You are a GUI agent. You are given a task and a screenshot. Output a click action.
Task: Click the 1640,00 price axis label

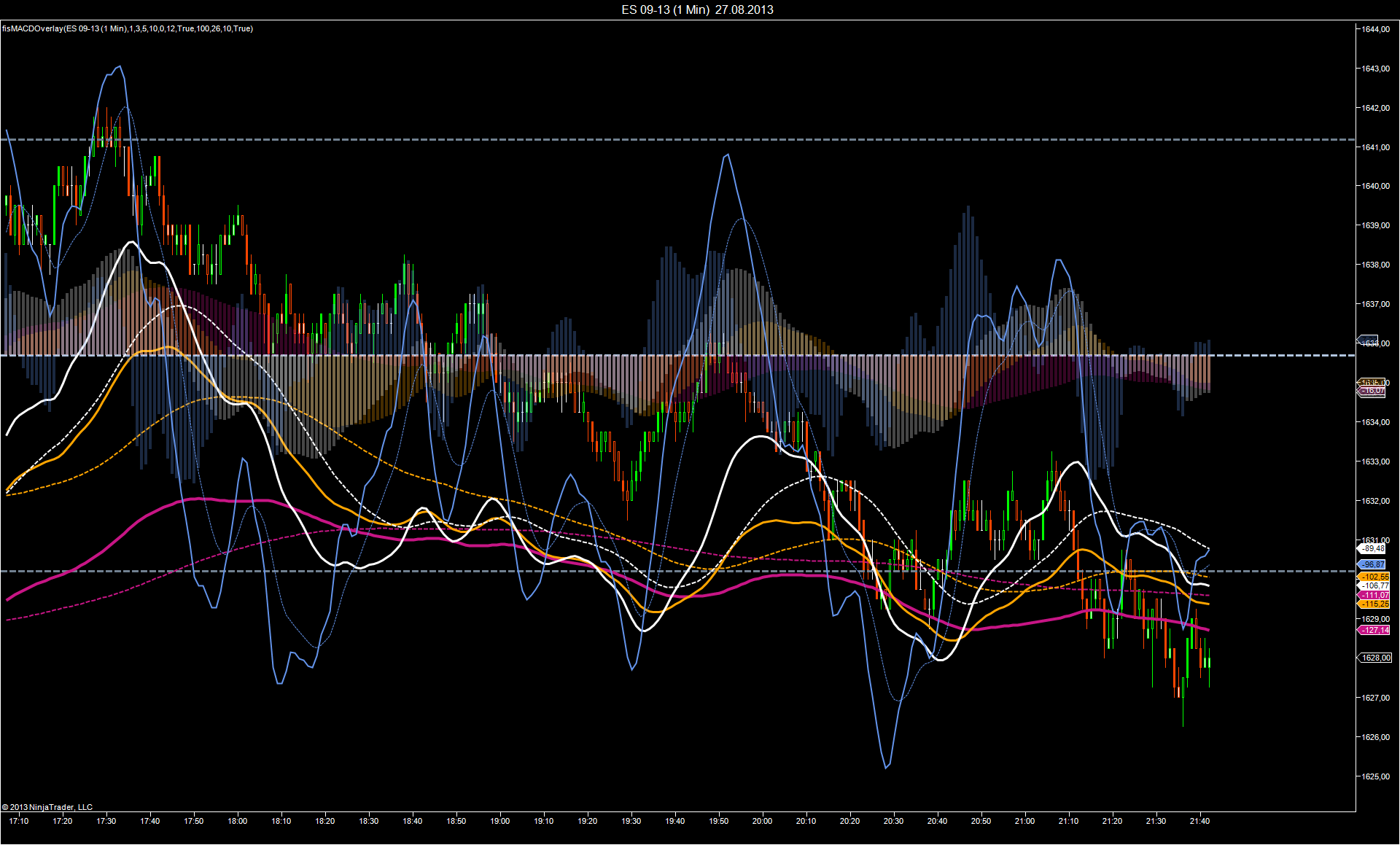[x=1375, y=186]
